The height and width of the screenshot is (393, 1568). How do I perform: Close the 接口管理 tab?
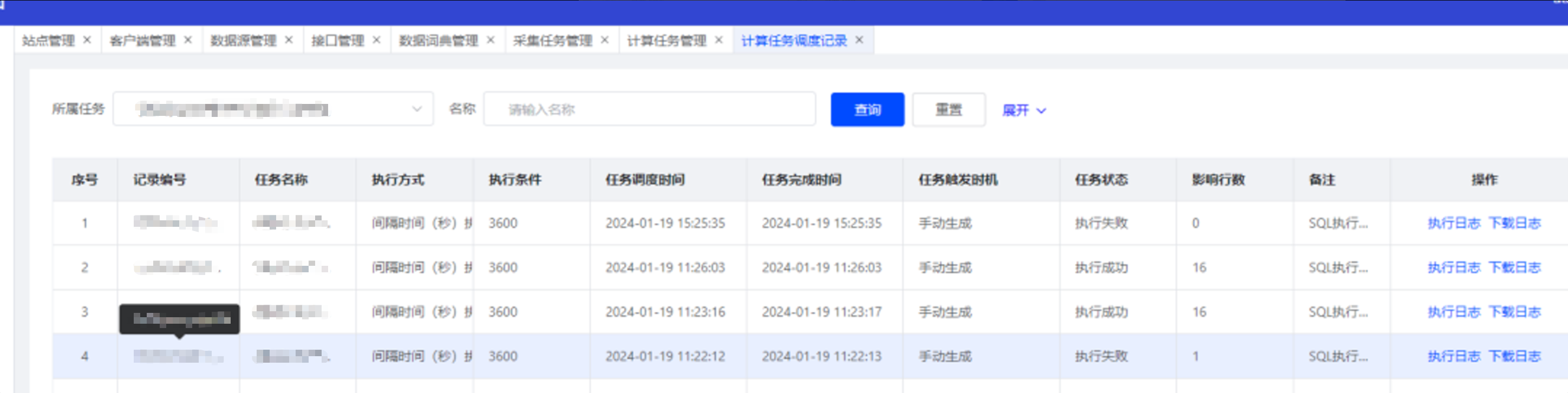coord(377,40)
